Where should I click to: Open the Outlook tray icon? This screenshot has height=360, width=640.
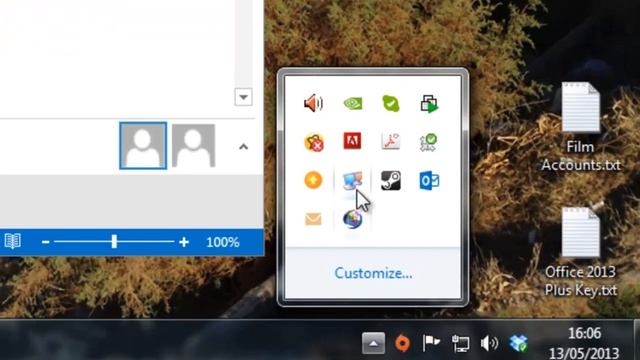(429, 180)
